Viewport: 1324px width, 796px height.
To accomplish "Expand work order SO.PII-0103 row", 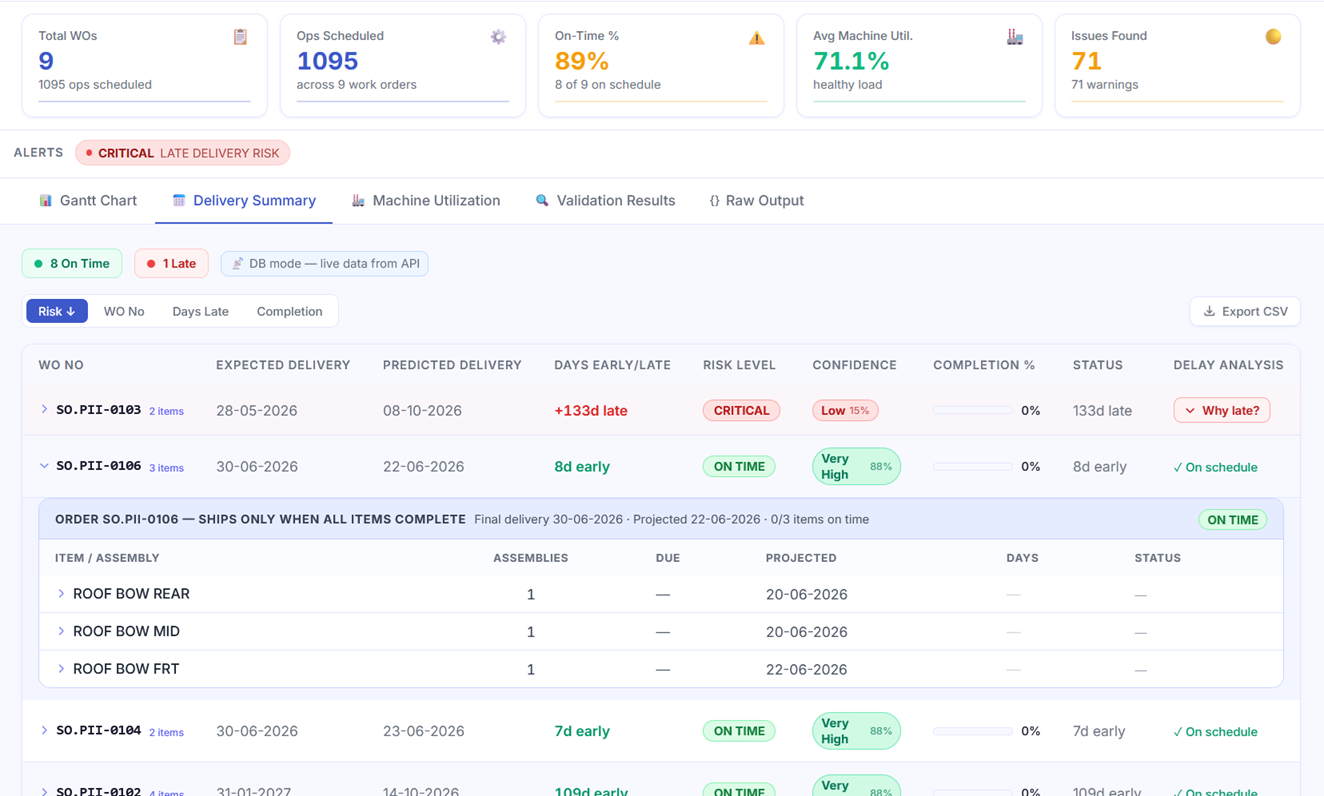I will 44,410.
